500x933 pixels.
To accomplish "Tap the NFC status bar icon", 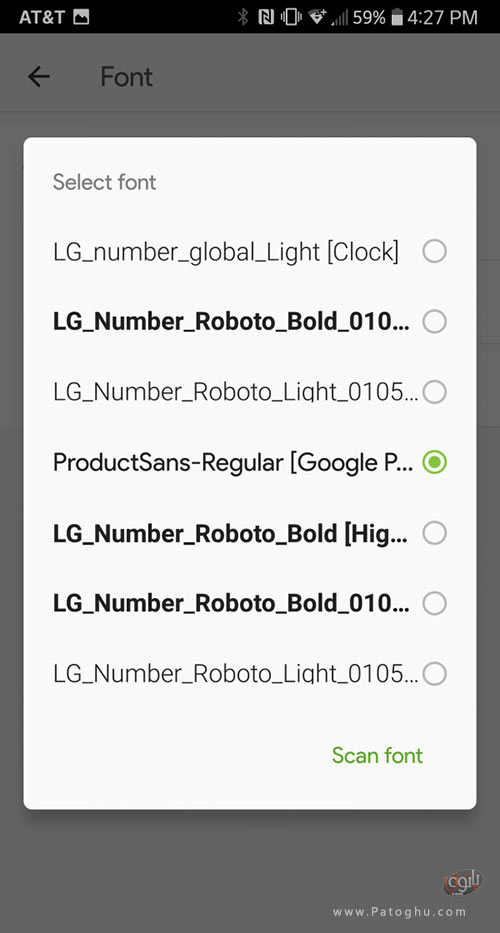I will [266, 17].
